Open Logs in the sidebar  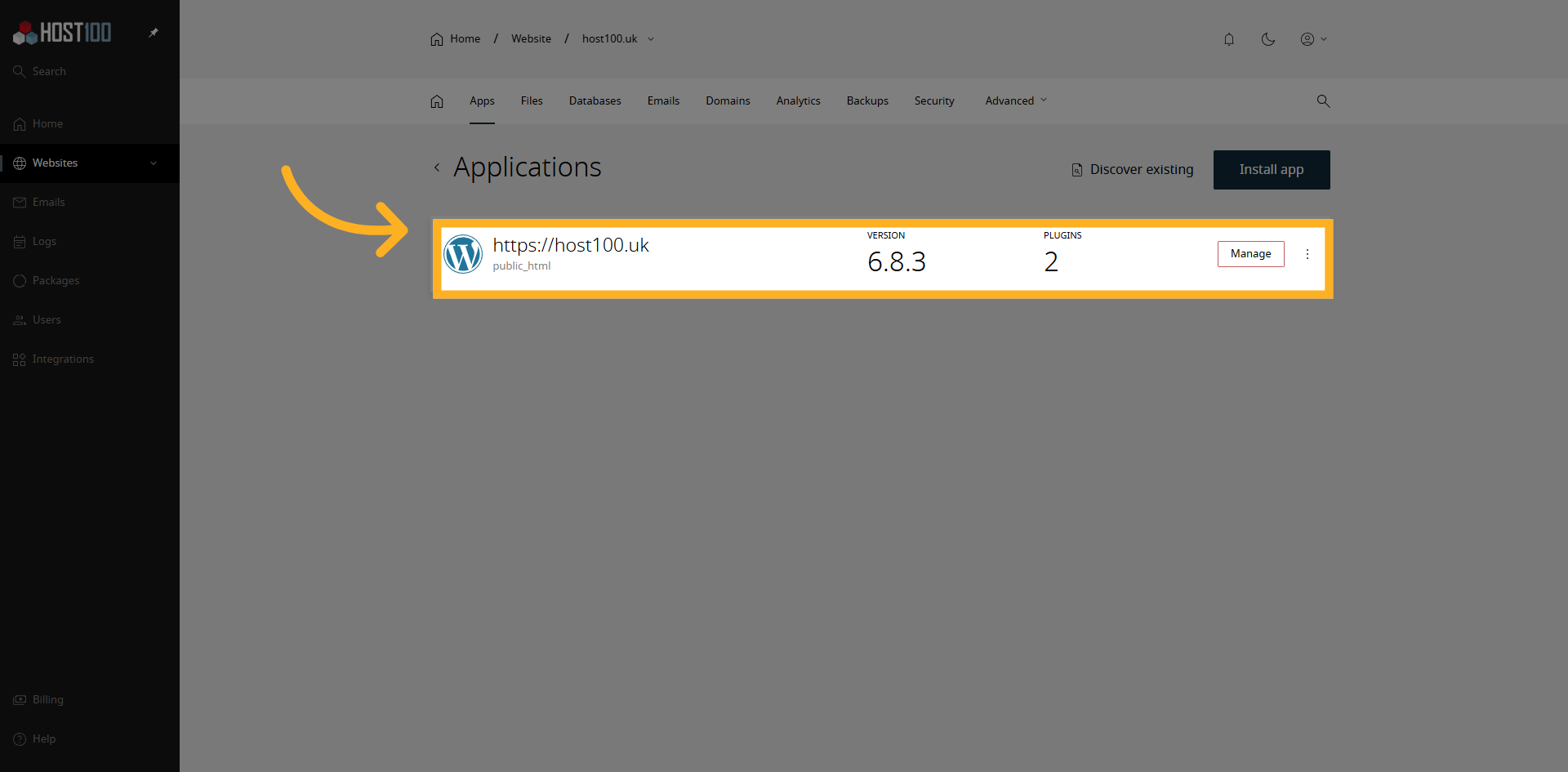(x=90, y=242)
